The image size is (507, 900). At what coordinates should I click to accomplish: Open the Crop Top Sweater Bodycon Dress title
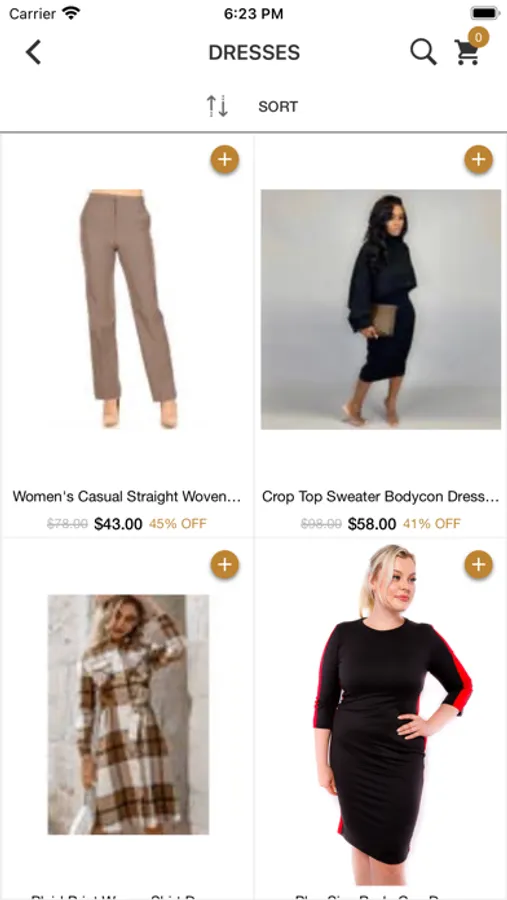[381, 496]
